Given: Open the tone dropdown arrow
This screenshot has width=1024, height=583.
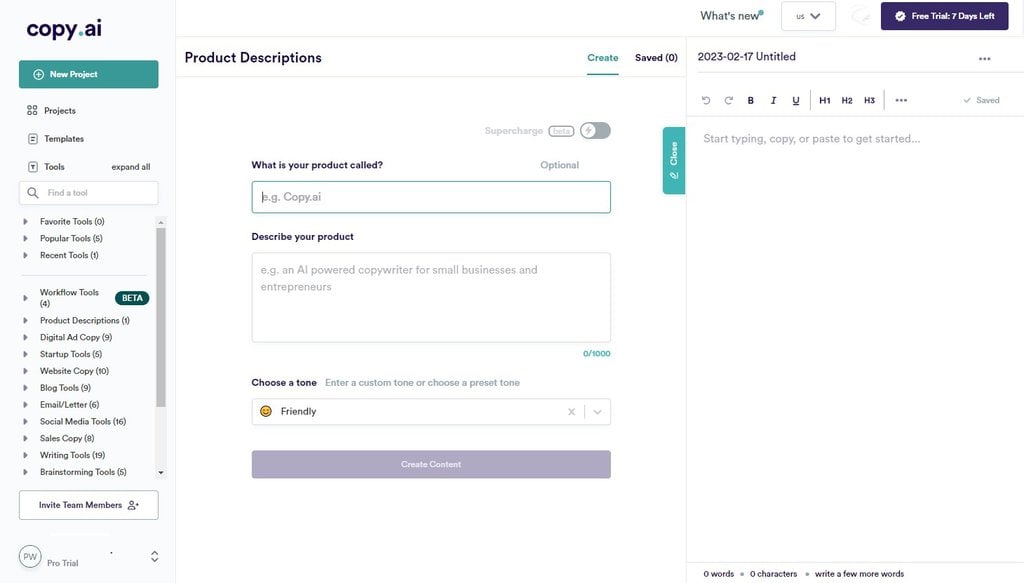Looking at the screenshot, I should [597, 412].
